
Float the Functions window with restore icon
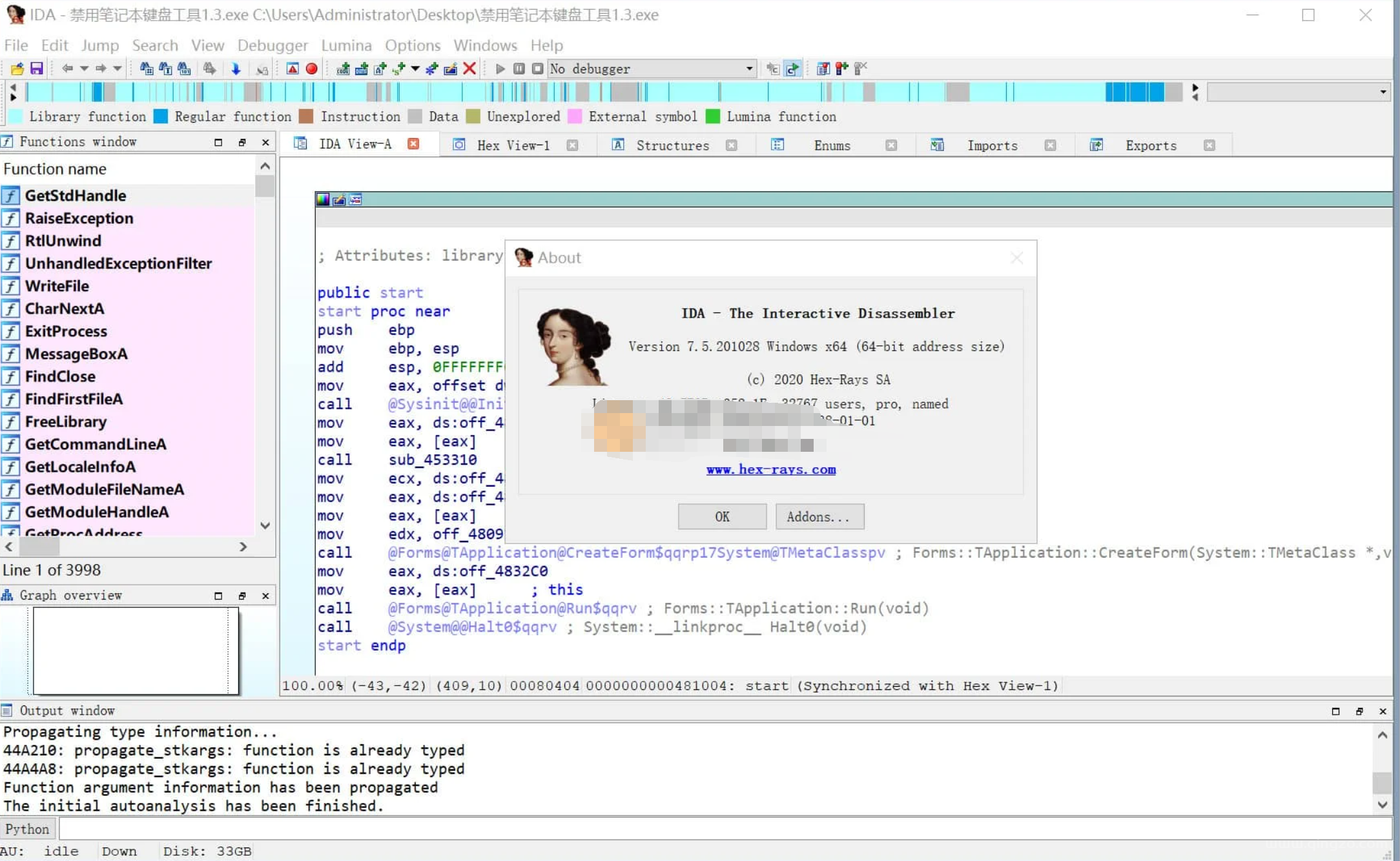(242, 143)
